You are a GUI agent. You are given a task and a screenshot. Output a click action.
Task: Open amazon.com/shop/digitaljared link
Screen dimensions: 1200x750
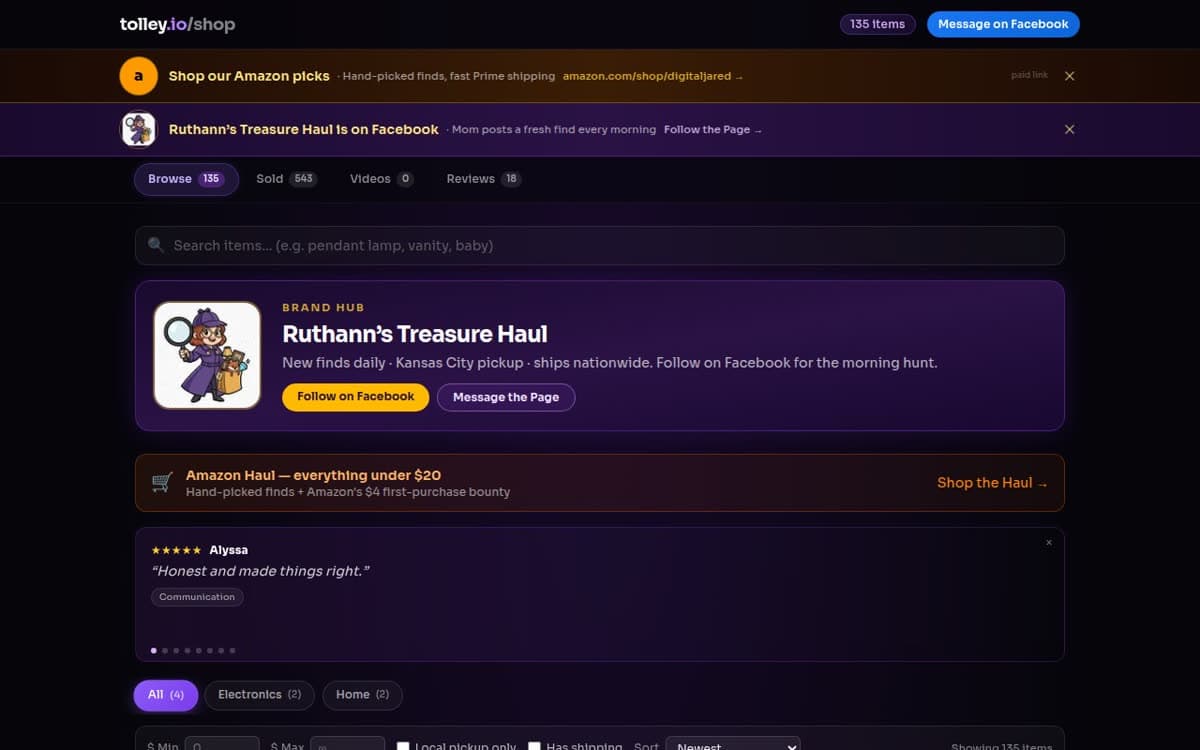click(652, 76)
